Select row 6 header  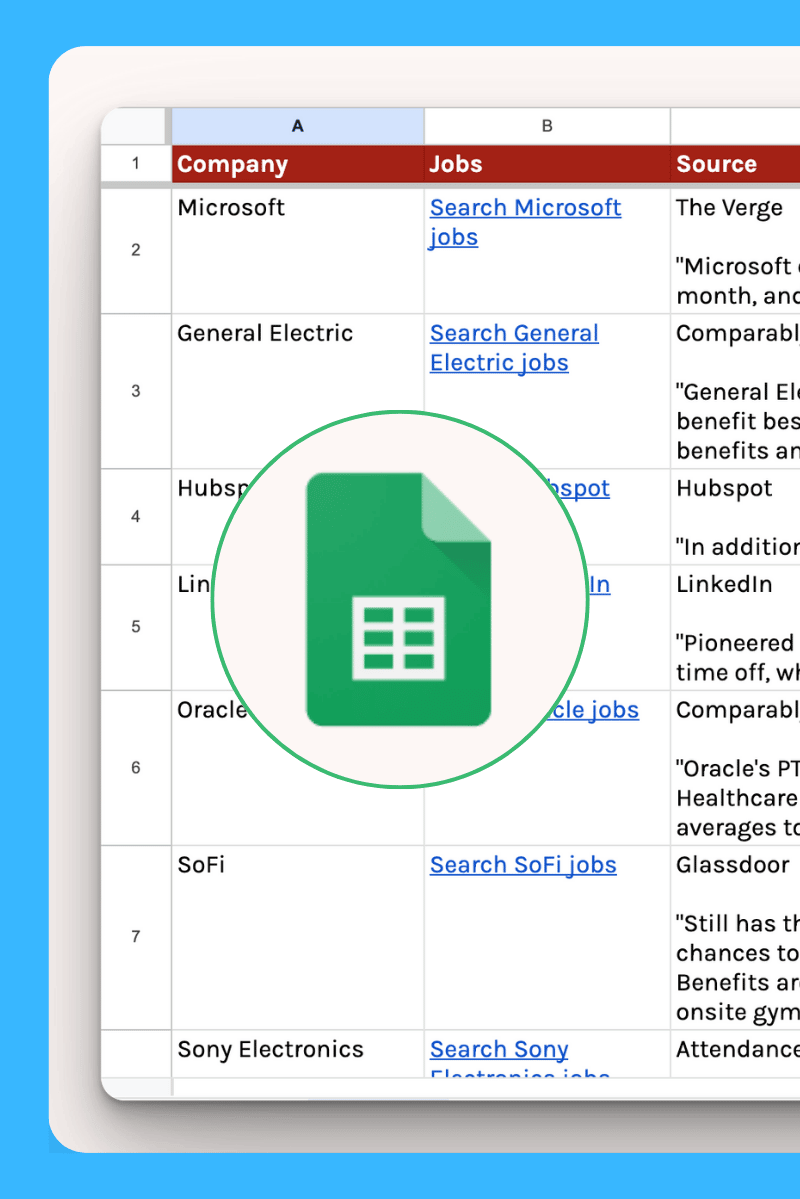pyautogui.click(x=135, y=768)
